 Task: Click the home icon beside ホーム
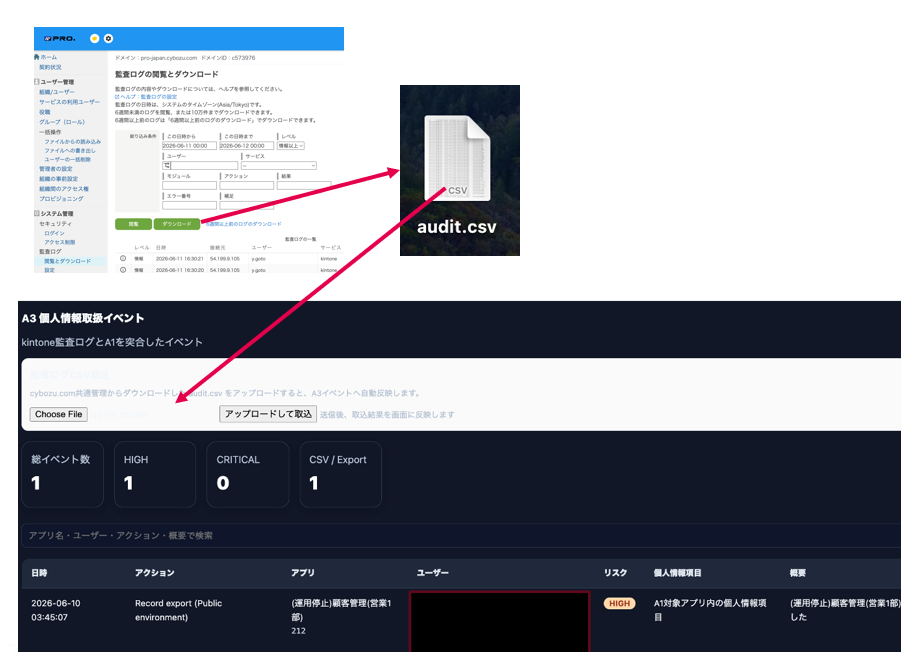37,57
